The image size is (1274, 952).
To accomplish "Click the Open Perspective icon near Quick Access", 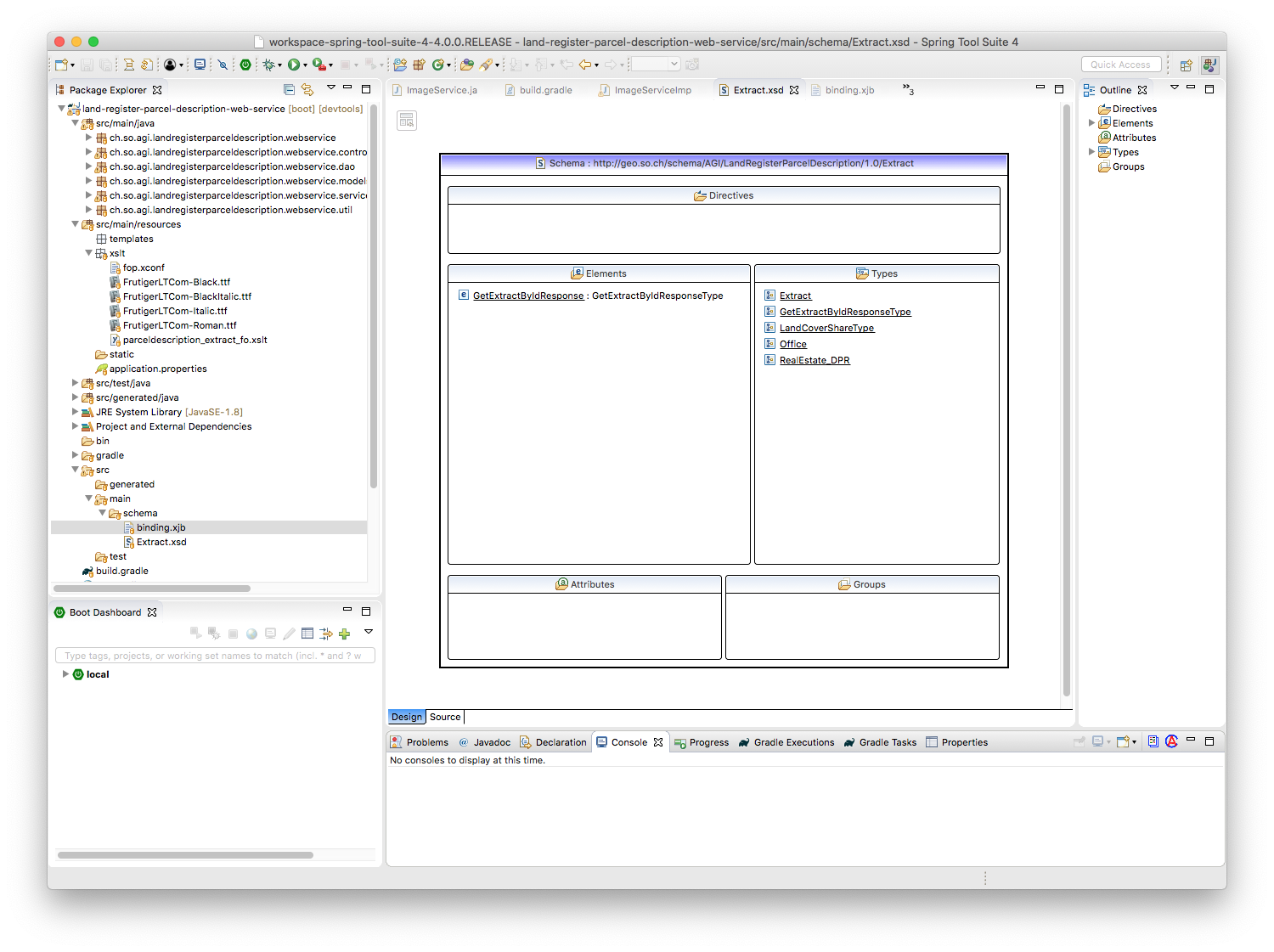I will [x=1187, y=65].
